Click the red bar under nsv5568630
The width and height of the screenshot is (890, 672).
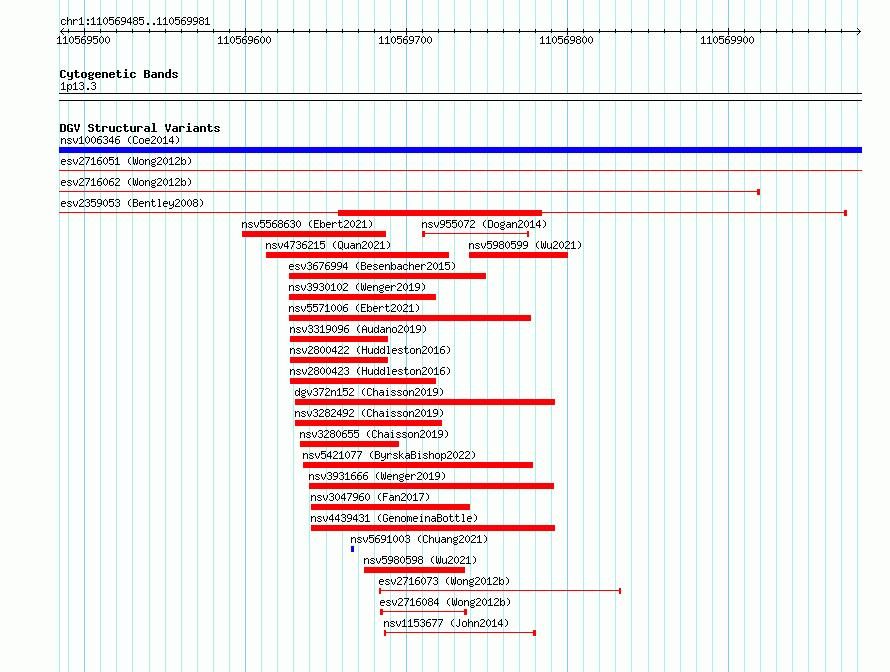click(314, 234)
